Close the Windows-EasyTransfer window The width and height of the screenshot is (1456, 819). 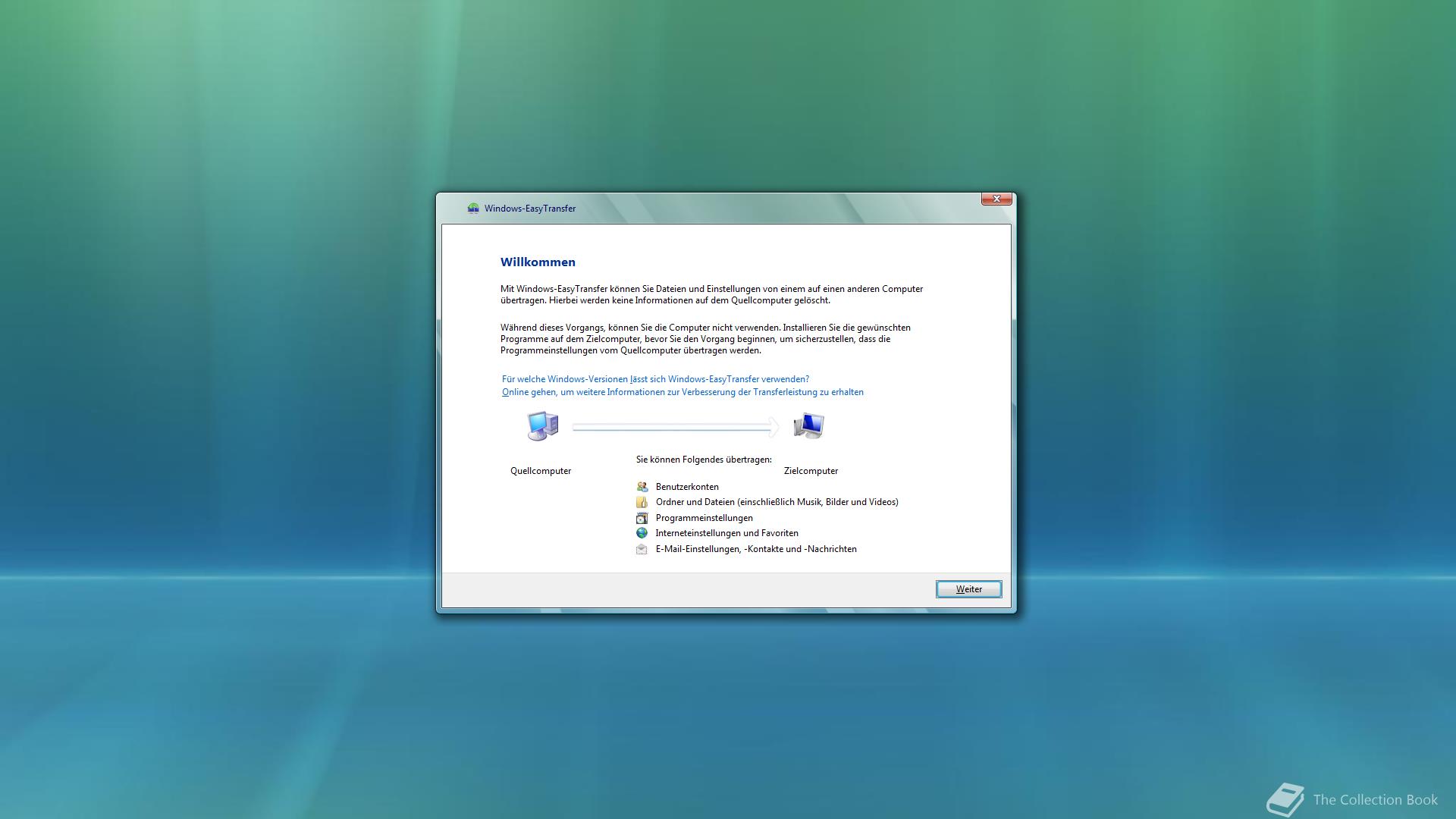tap(996, 199)
